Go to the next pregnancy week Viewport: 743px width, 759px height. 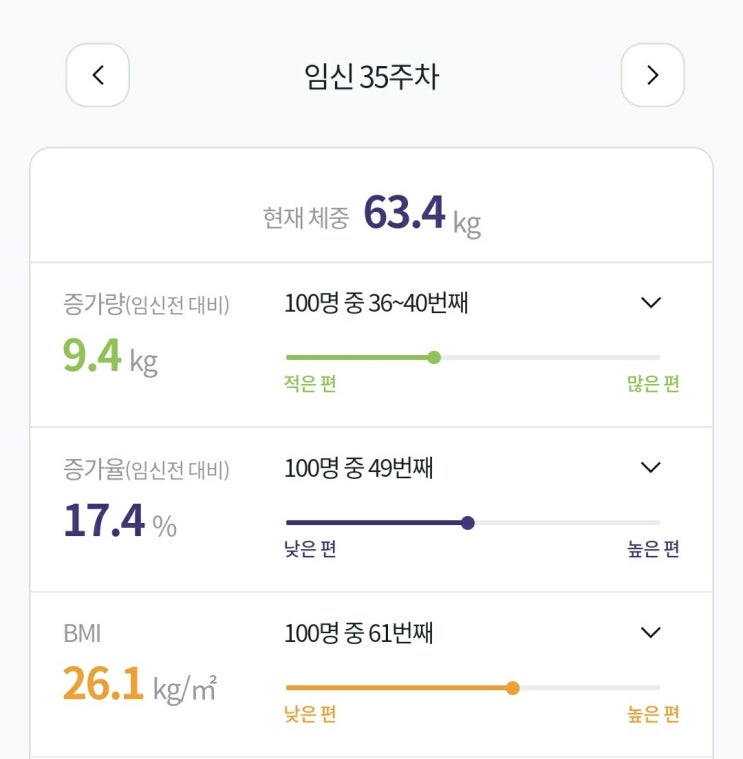pos(652,75)
